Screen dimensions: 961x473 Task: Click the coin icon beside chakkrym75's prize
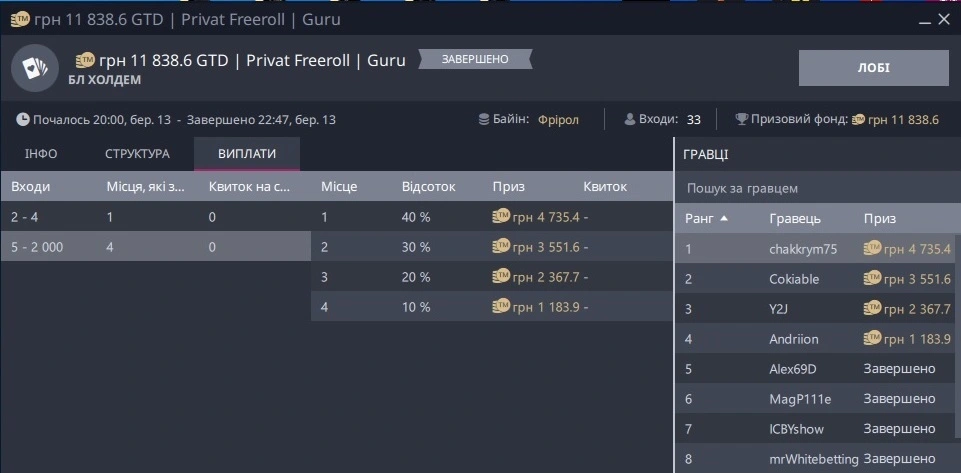pos(873,249)
